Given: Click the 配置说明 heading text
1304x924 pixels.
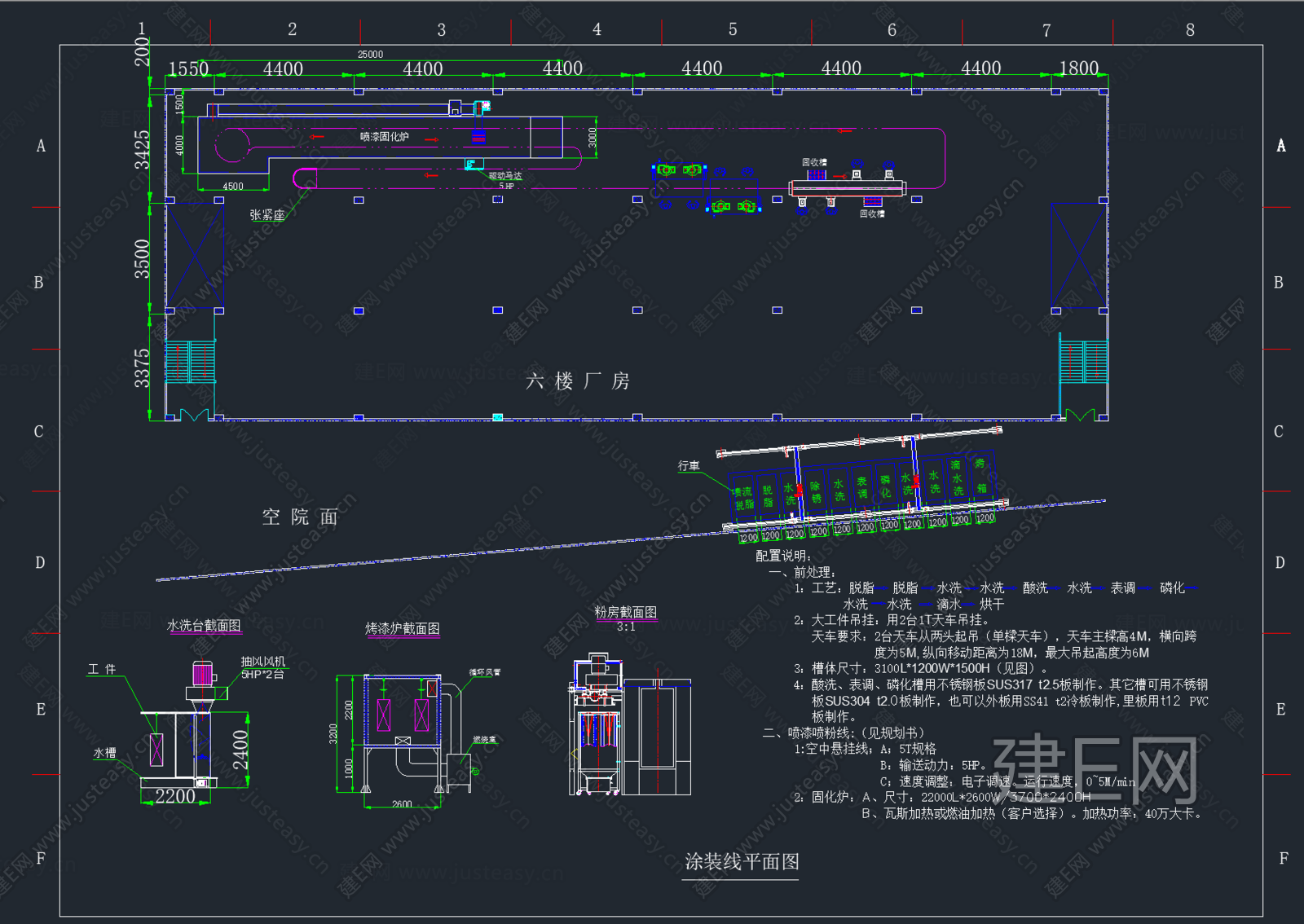Looking at the screenshot, I should coord(782,556).
